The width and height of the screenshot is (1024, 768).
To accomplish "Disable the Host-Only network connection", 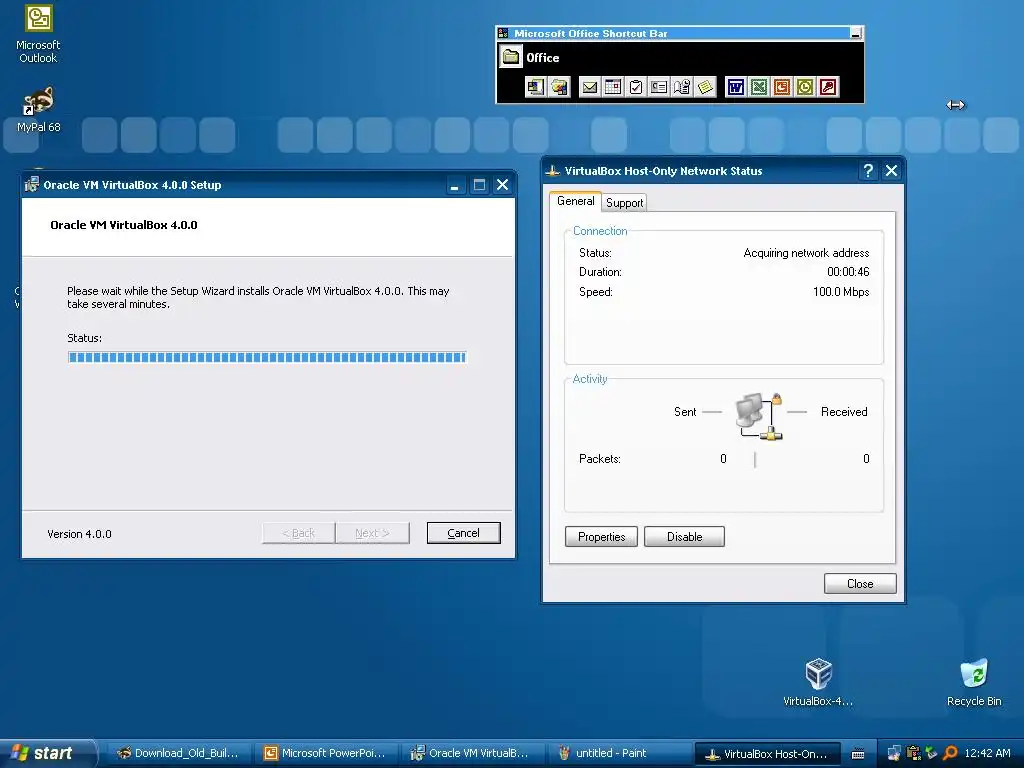I will (x=684, y=537).
